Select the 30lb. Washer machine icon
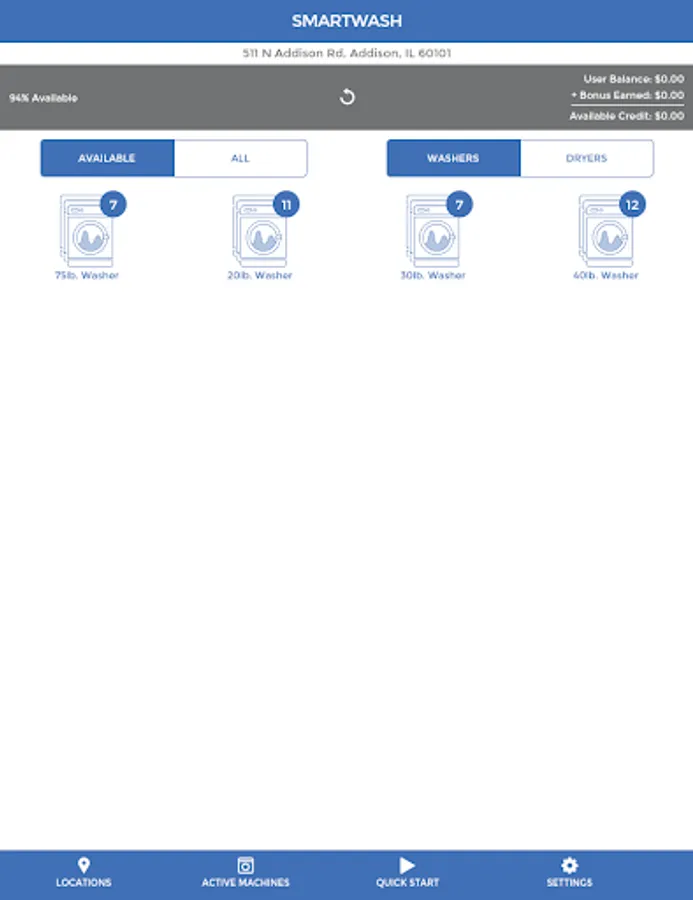 coord(433,231)
